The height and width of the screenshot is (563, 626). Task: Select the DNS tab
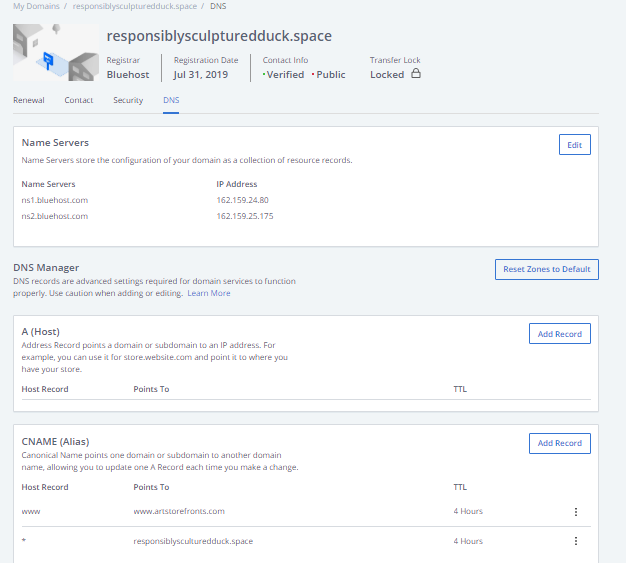click(171, 100)
